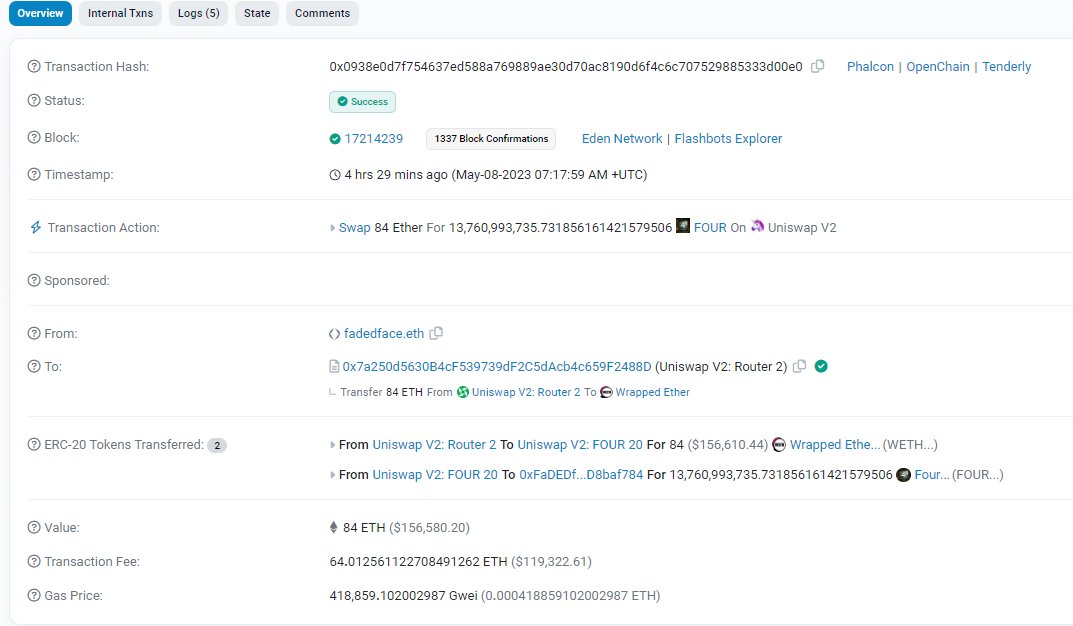Open the Internal Txns tab
This screenshot has width=1073, height=626.
(120, 13)
